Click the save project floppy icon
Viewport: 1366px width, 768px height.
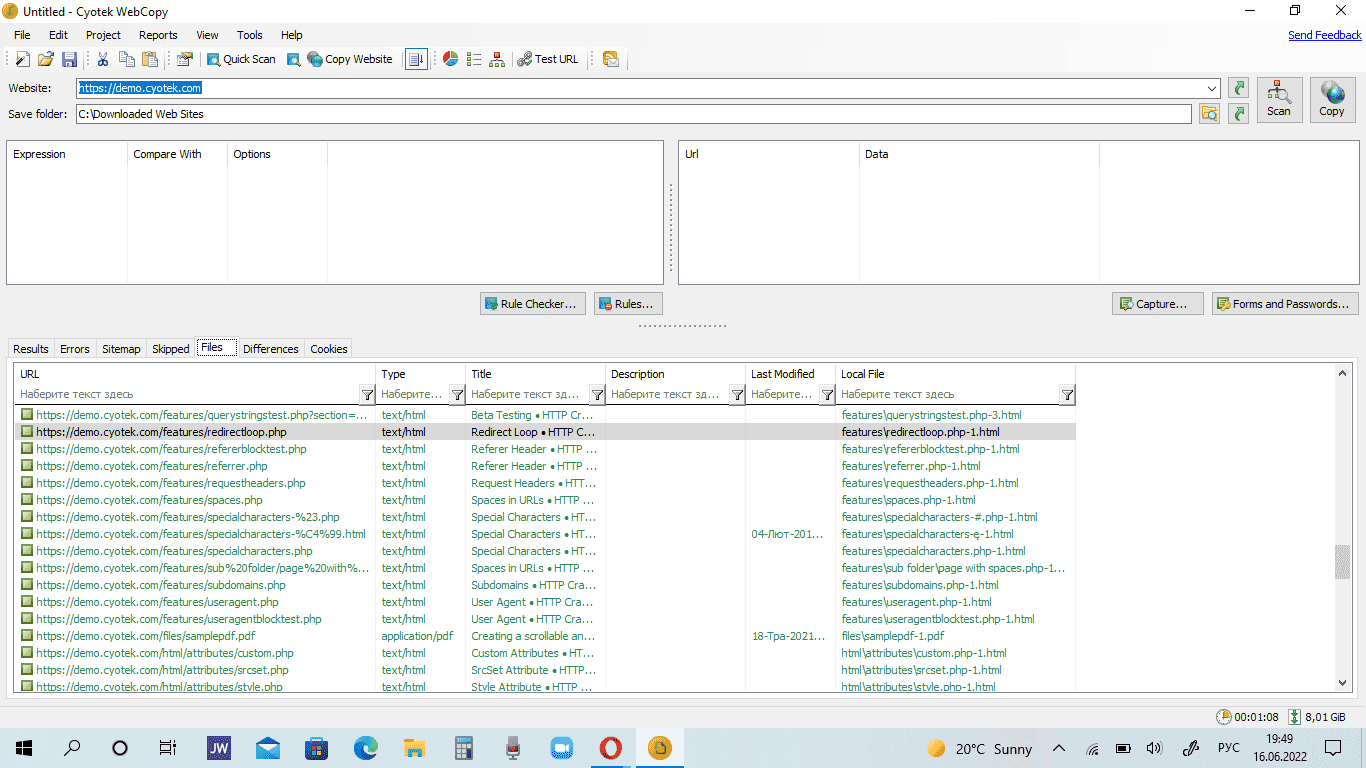(70, 59)
